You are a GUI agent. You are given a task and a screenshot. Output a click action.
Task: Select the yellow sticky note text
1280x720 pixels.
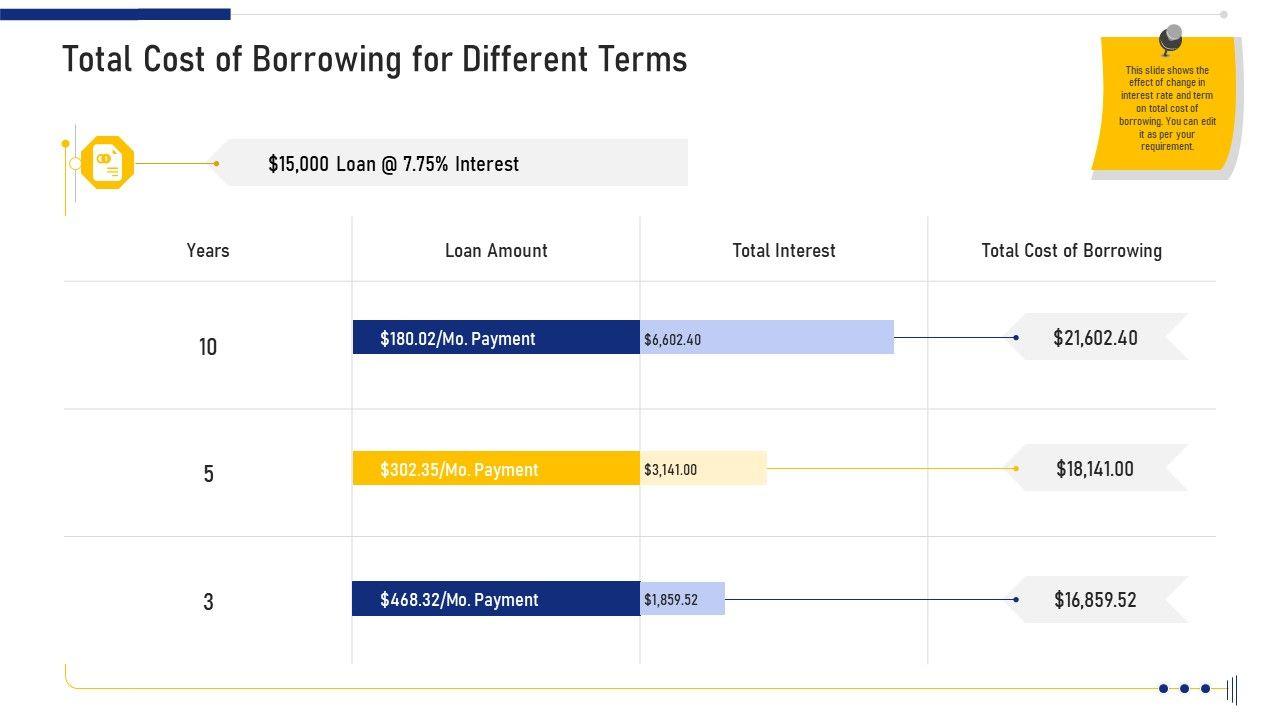click(1166, 108)
